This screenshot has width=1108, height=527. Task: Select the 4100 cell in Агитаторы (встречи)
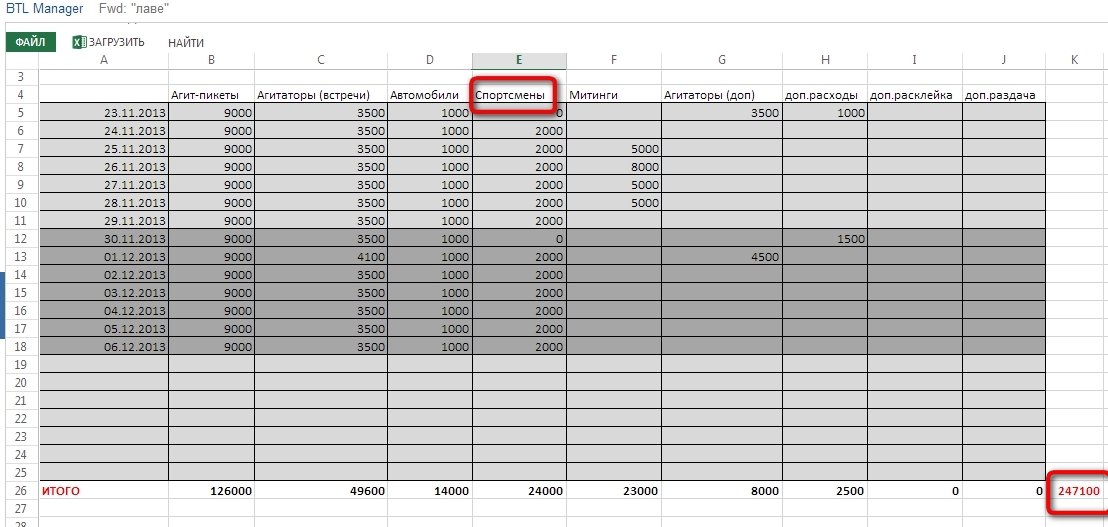(320, 257)
